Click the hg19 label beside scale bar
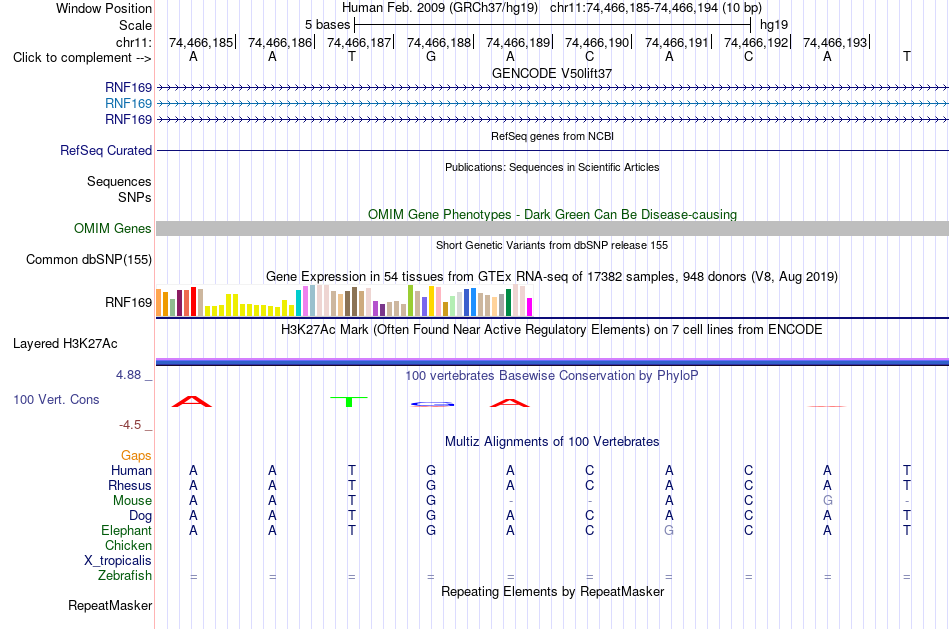 tap(774, 25)
